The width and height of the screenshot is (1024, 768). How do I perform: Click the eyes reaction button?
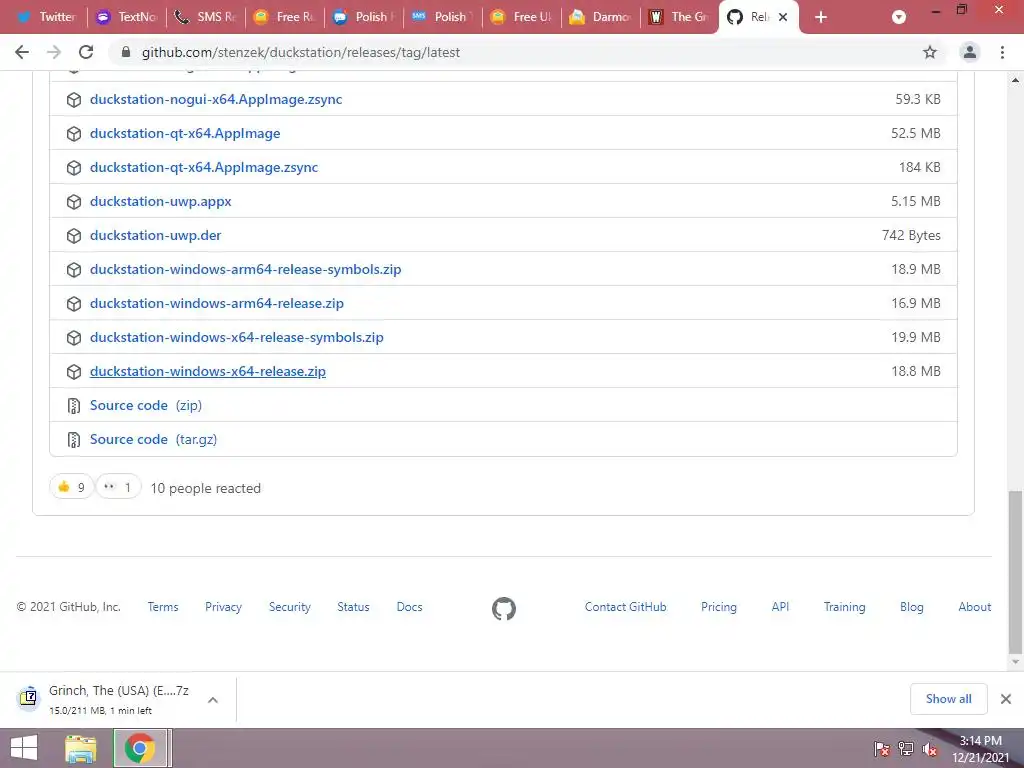click(118, 487)
